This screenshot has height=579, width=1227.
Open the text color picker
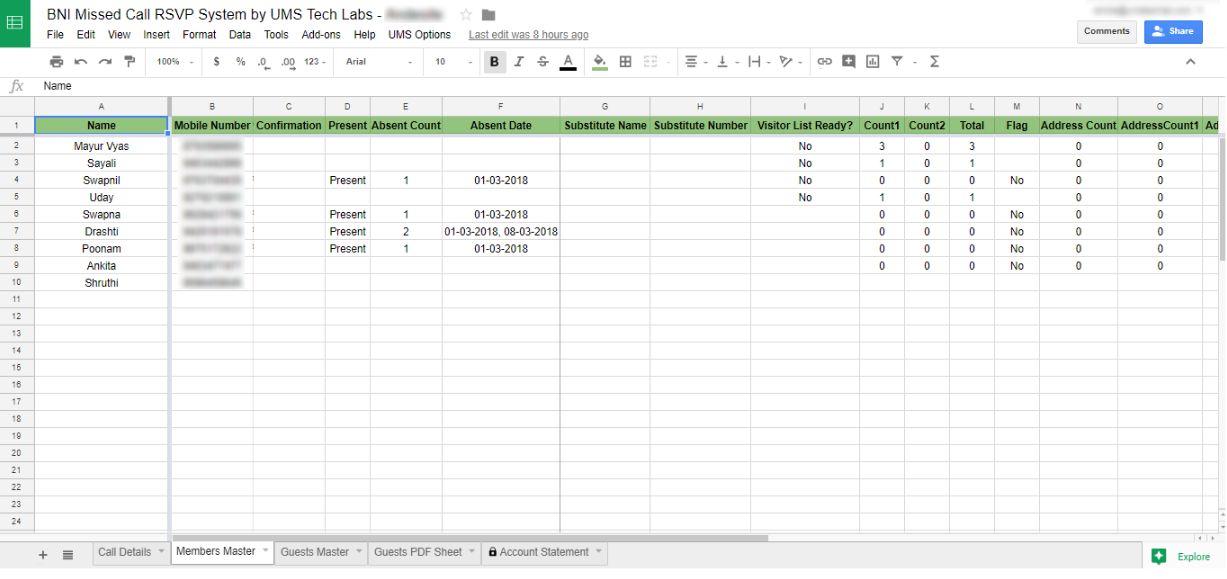point(568,62)
